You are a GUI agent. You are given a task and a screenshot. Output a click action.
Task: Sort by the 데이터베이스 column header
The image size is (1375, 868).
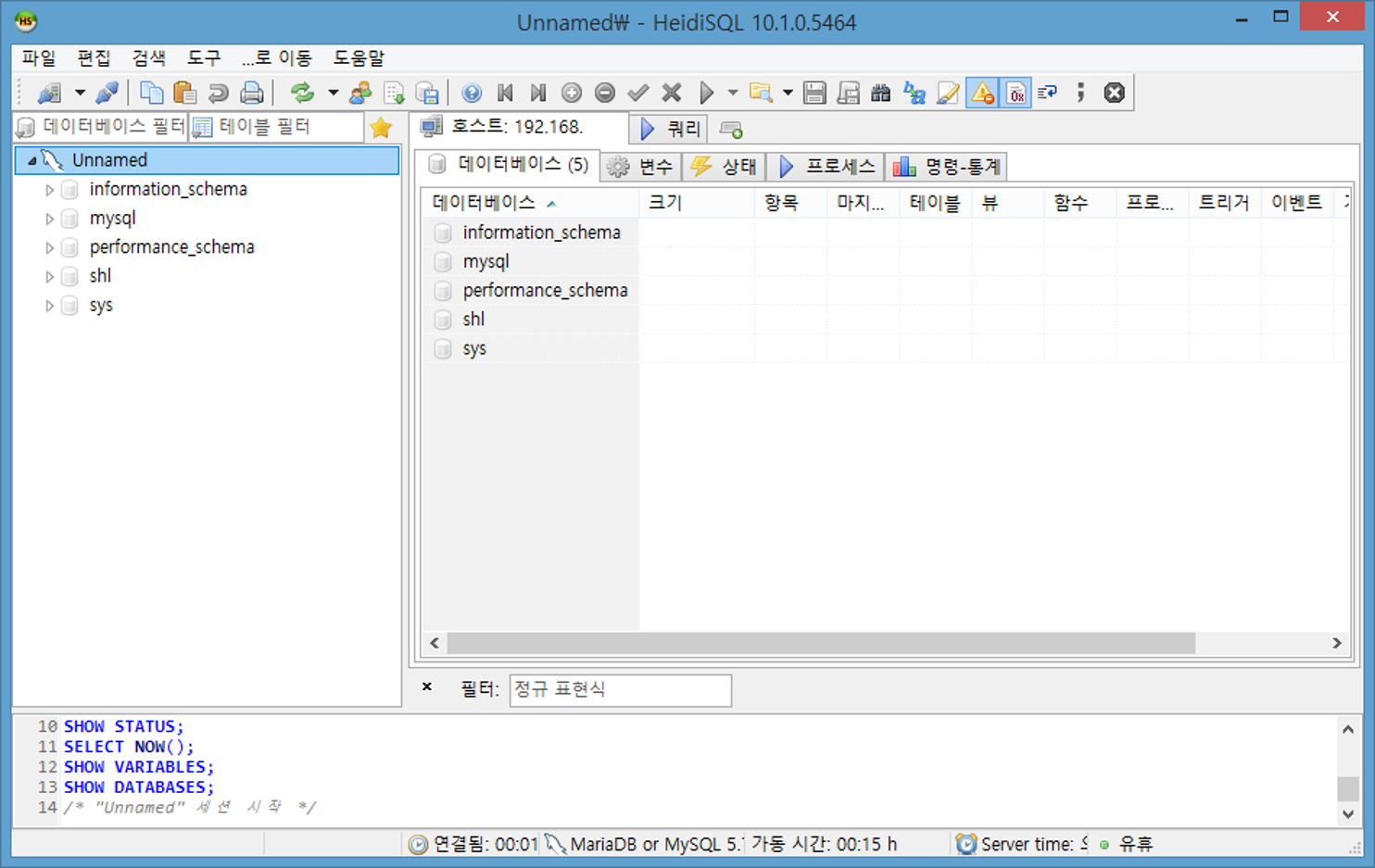tap(530, 203)
